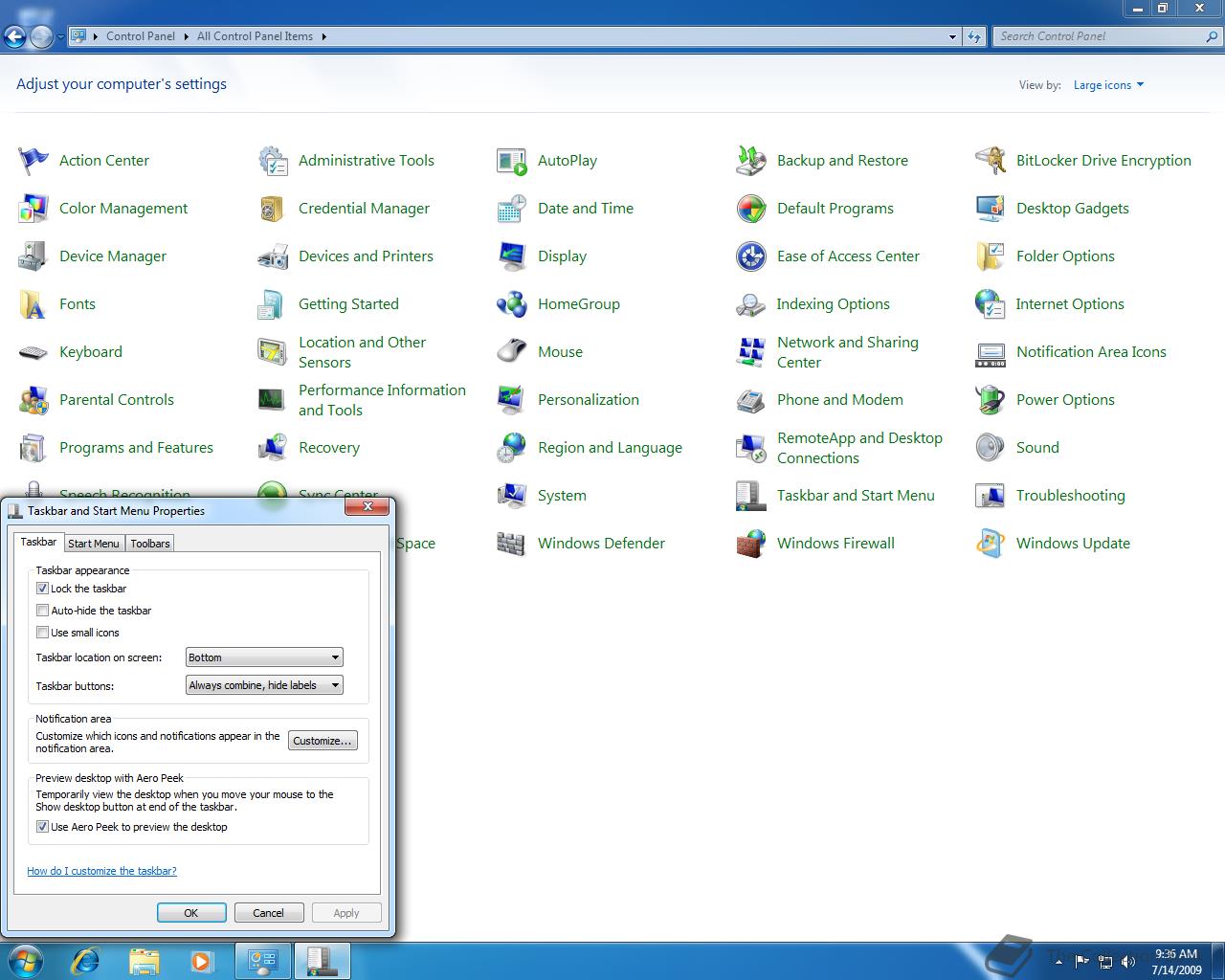Open address bar history dropdown arrow
1225x980 pixels.
(952, 36)
